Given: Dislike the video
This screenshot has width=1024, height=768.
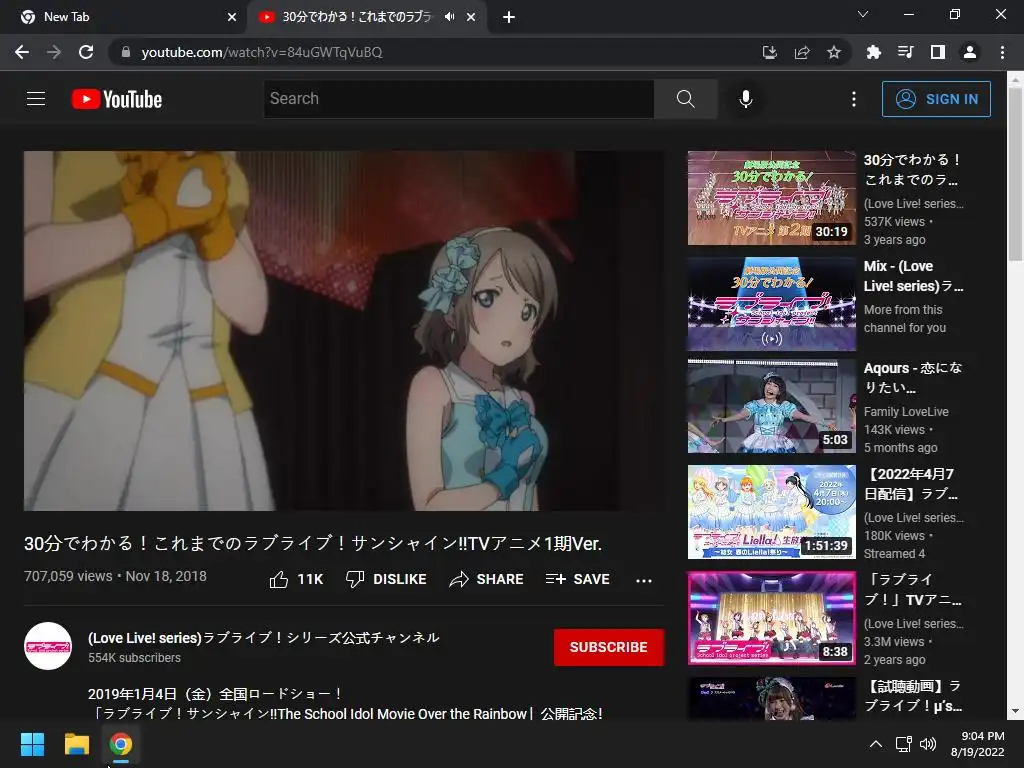Looking at the screenshot, I should click(x=386, y=579).
